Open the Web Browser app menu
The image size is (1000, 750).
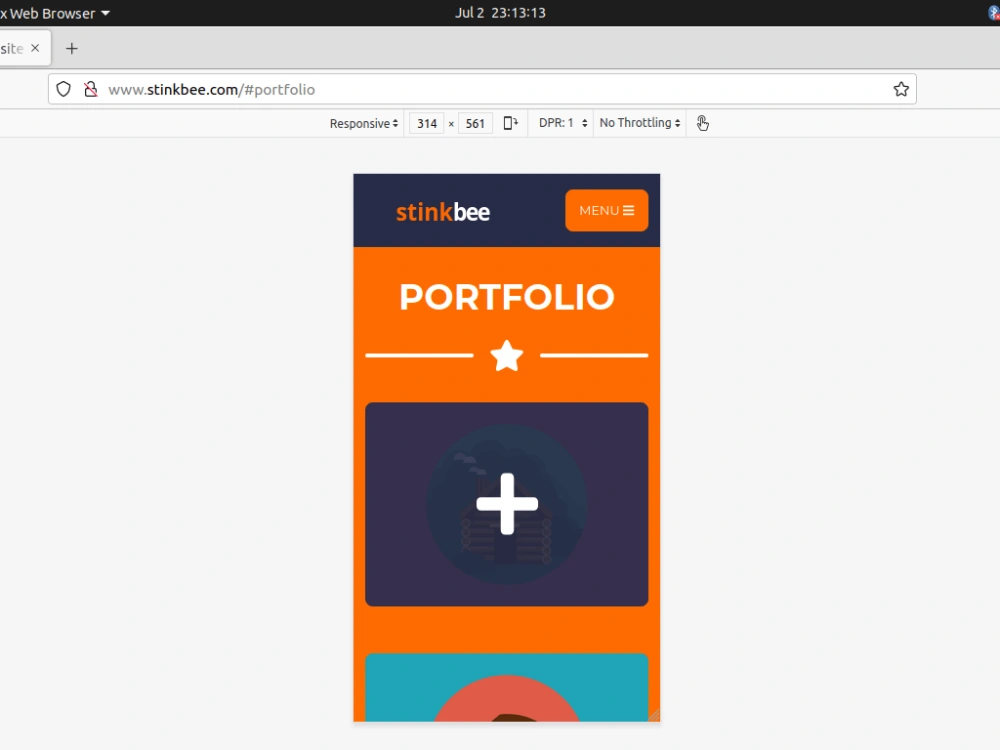pos(55,13)
